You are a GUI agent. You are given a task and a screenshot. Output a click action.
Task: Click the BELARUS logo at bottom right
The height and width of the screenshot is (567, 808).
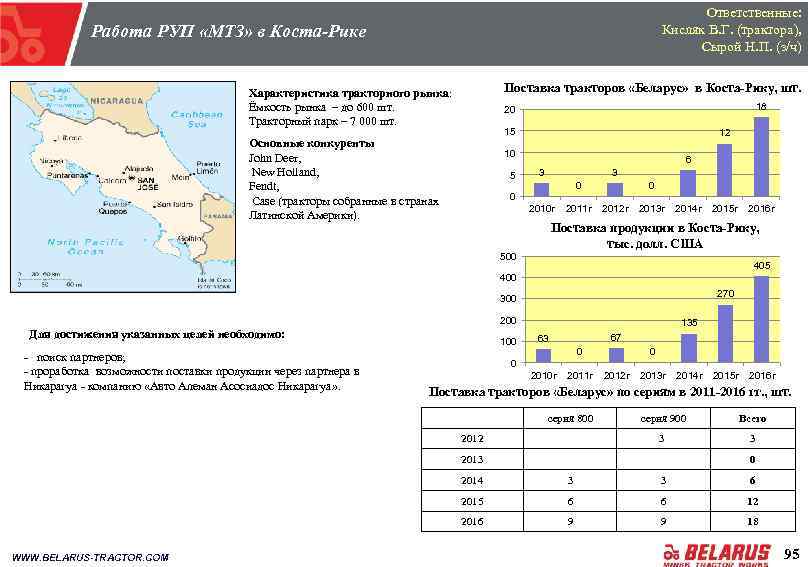(718, 555)
